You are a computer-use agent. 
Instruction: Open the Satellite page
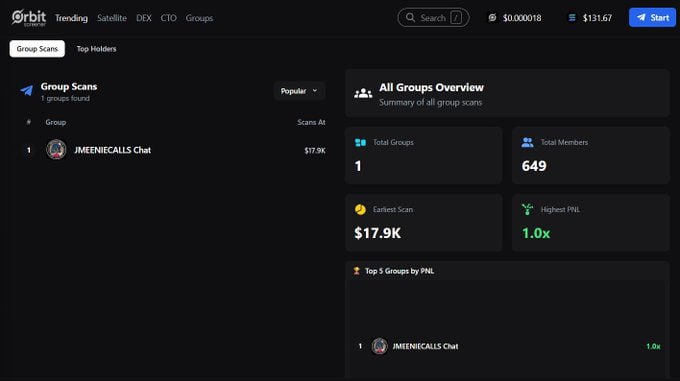coord(112,18)
